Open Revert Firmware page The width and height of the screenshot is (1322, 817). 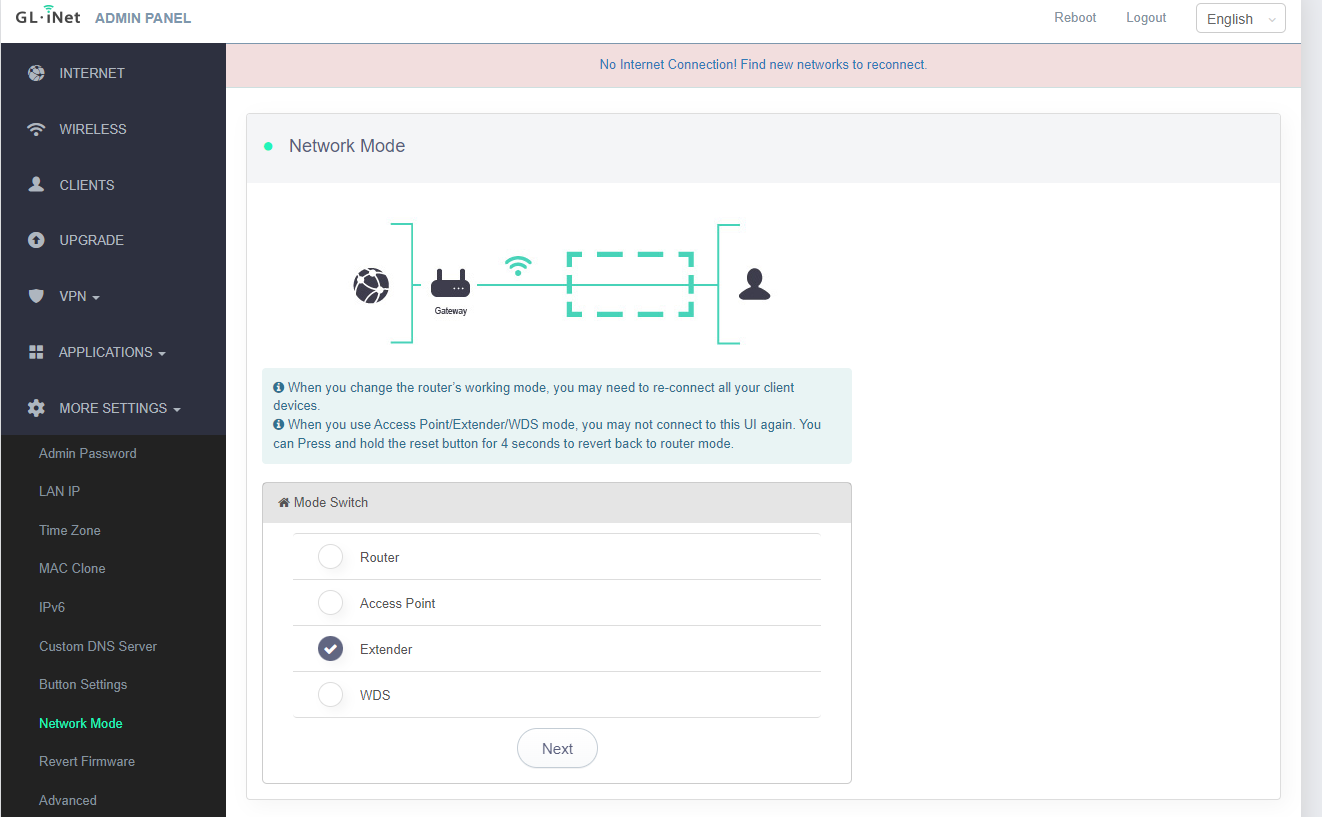[x=87, y=761]
